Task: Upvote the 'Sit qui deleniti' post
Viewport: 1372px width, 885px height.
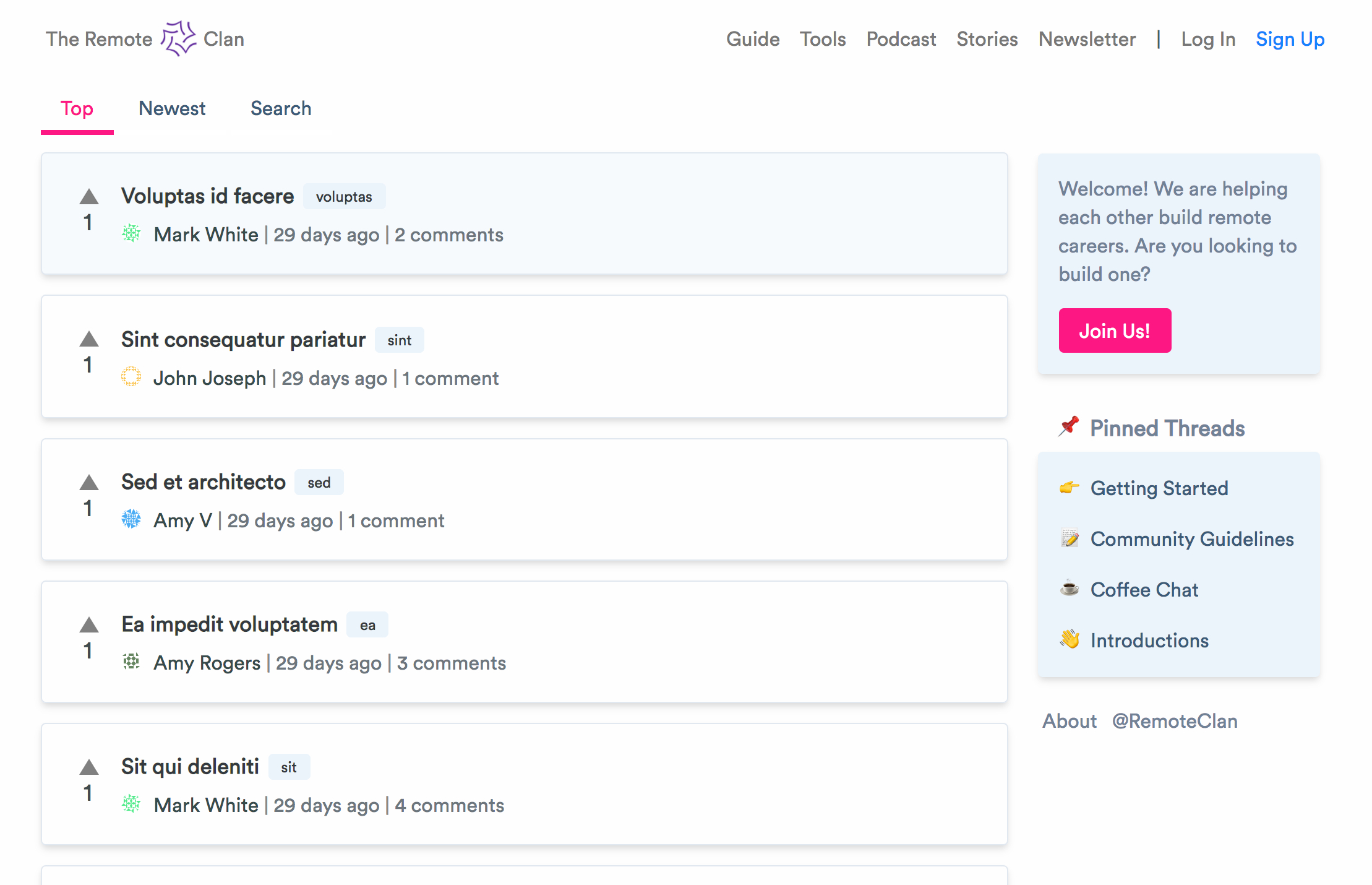Action: (89, 767)
